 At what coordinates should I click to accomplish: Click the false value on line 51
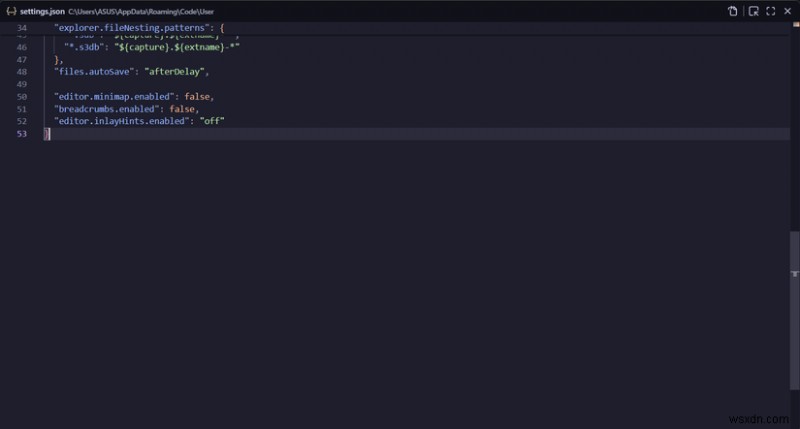click(182, 109)
